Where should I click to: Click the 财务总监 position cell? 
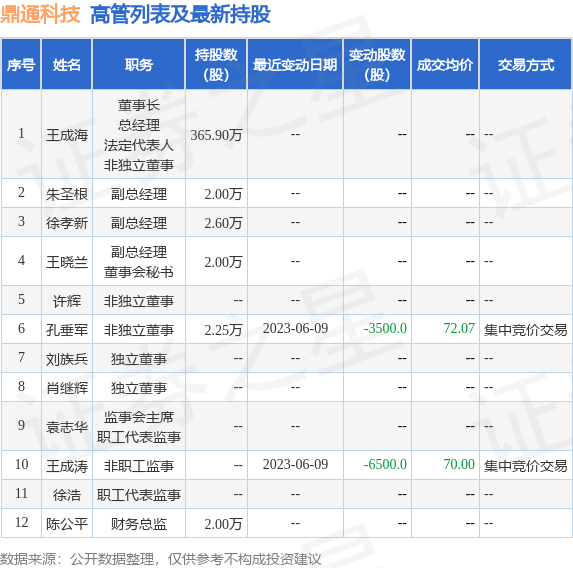tap(139, 524)
